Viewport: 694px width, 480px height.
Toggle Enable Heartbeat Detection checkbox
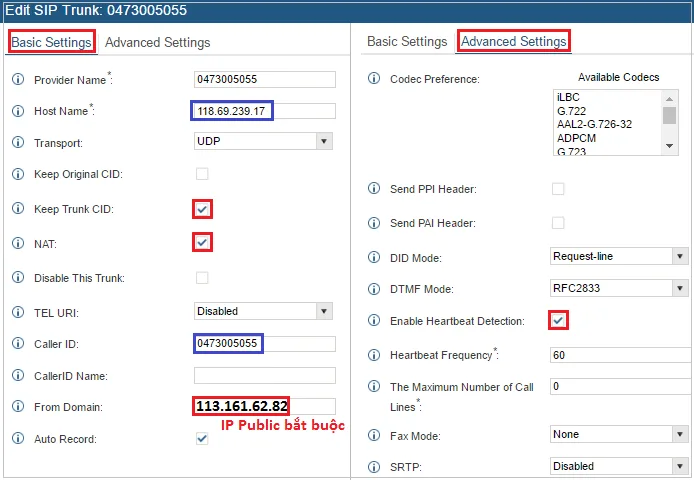[x=558, y=320]
